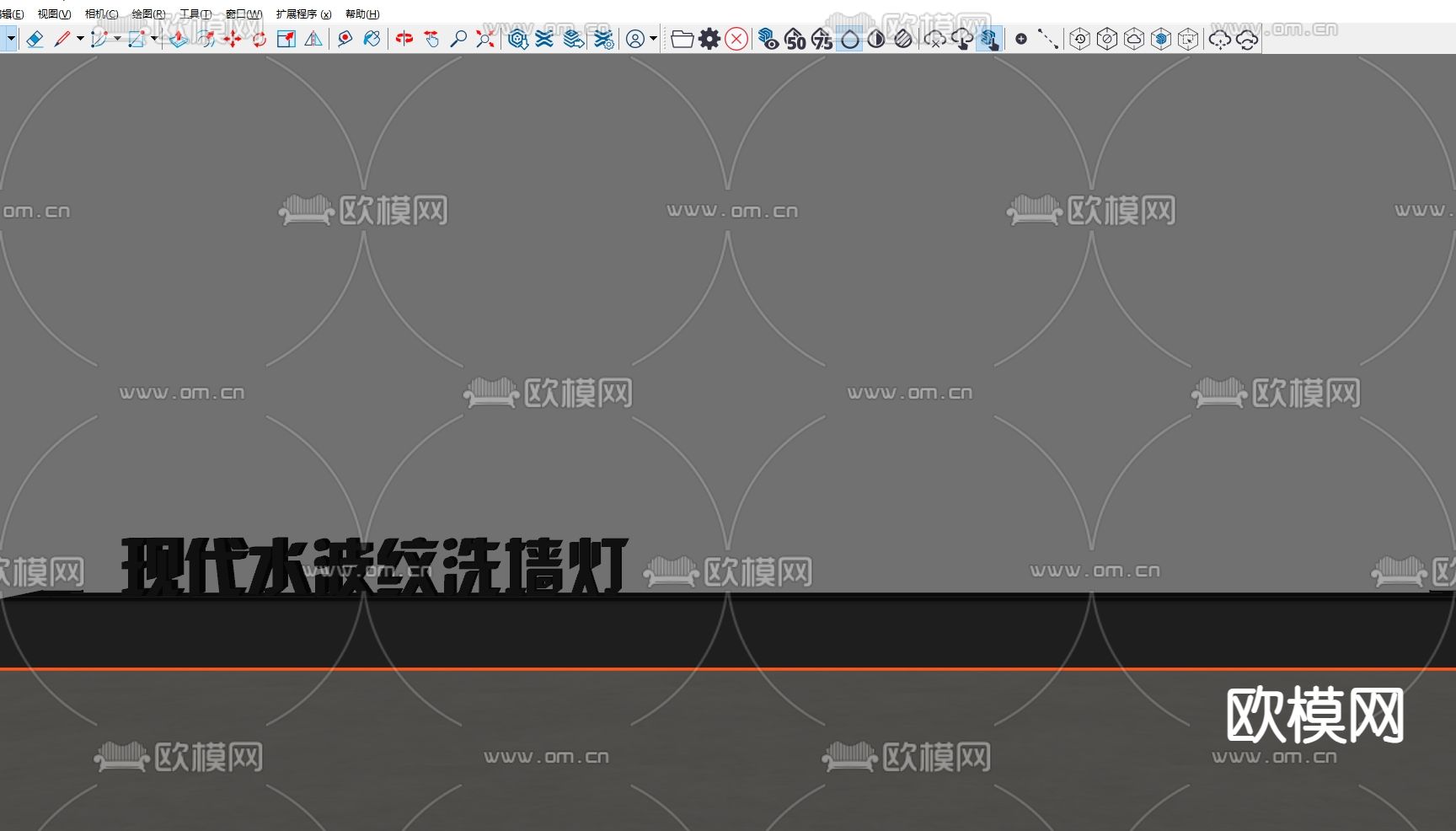Expand the leftmost toolbar dropdown arrow
The width and height of the screenshot is (1456, 831).
[x=10, y=39]
